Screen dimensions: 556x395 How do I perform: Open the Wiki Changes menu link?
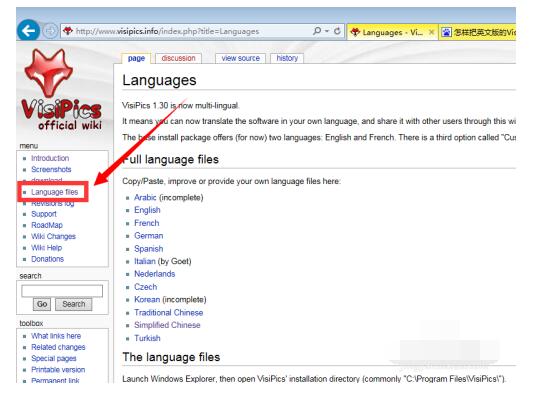tap(53, 237)
